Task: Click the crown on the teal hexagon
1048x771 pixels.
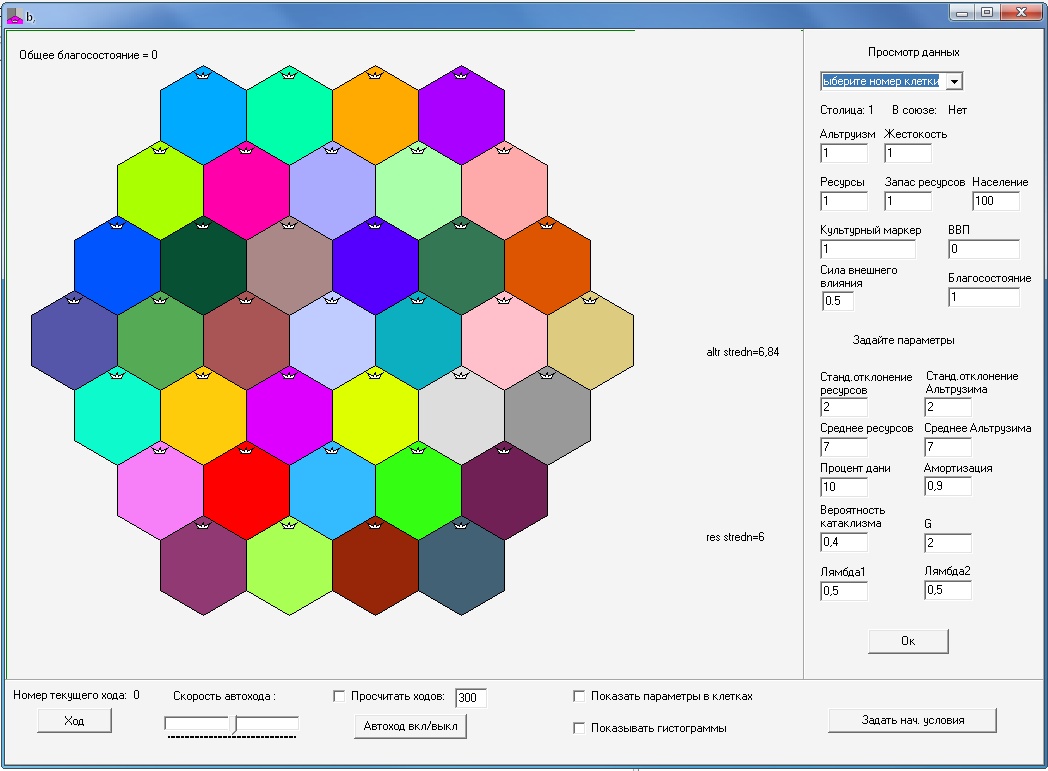Action: (x=418, y=300)
